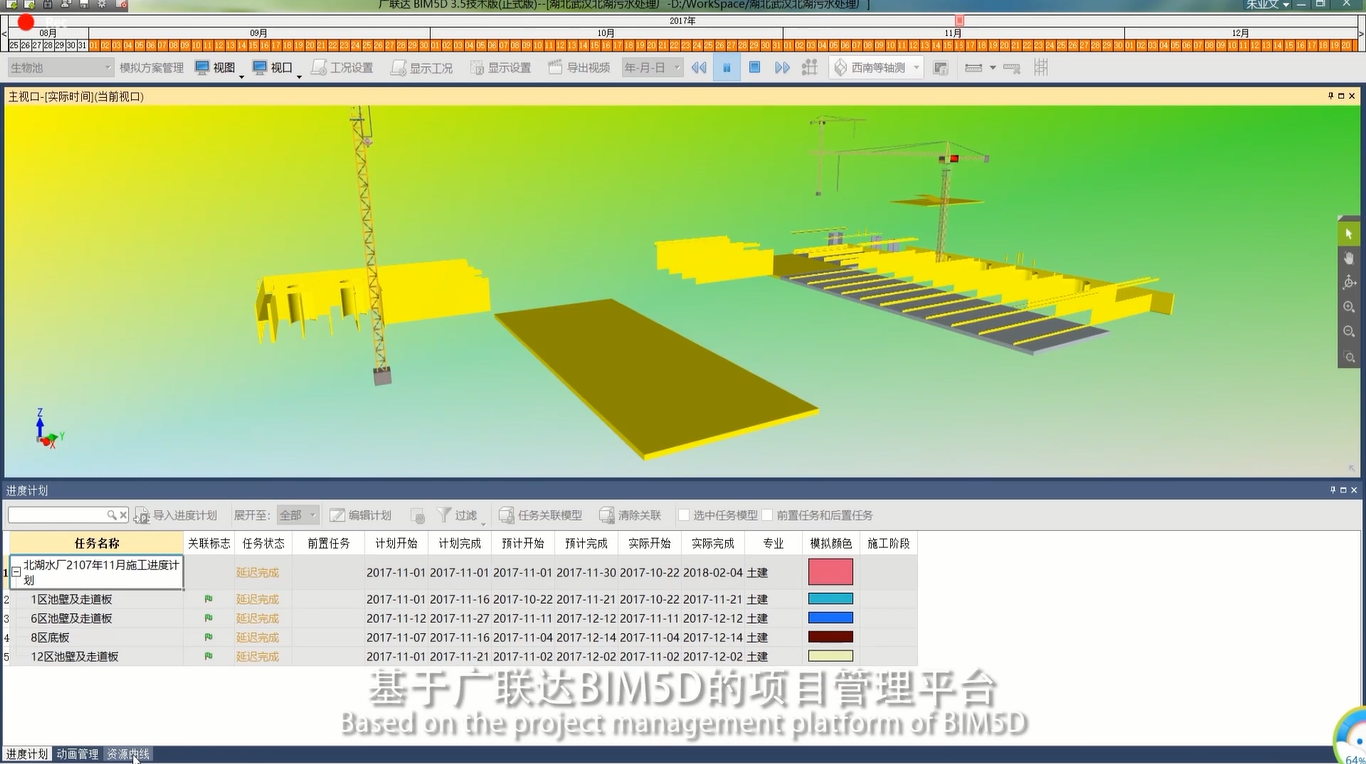Expand the 视口 dropdown arrow
Screen dimensions: 1366x764
tap(298, 75)
